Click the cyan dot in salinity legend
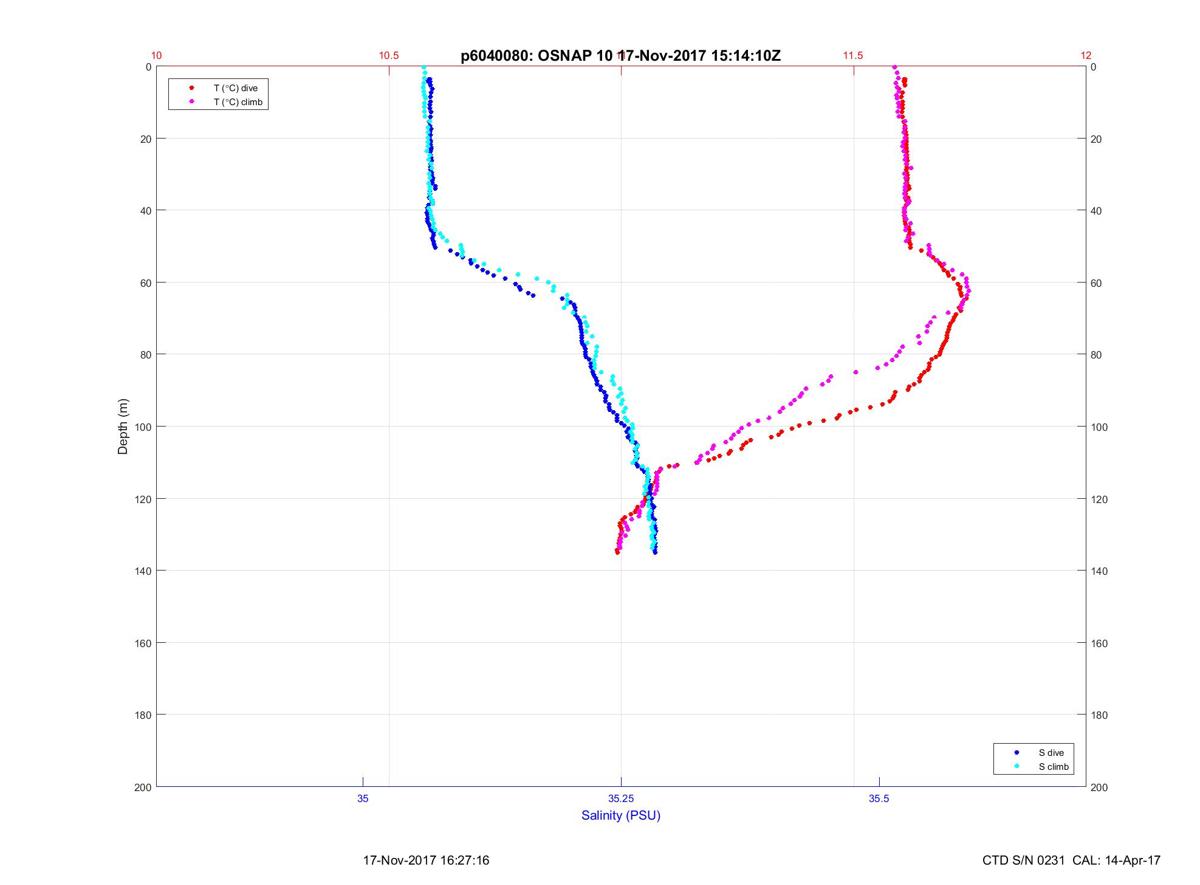The height and width of the screenshot is (885, 1200). 1016,766
